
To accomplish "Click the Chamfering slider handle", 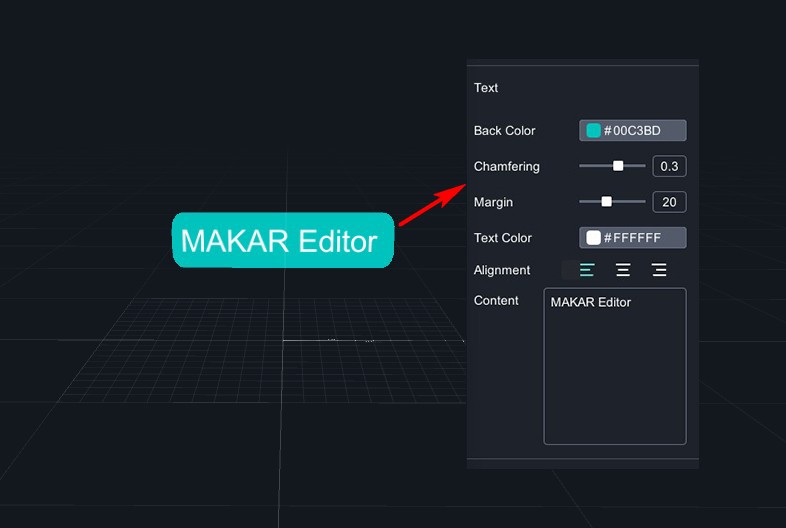I will (618, 166).
